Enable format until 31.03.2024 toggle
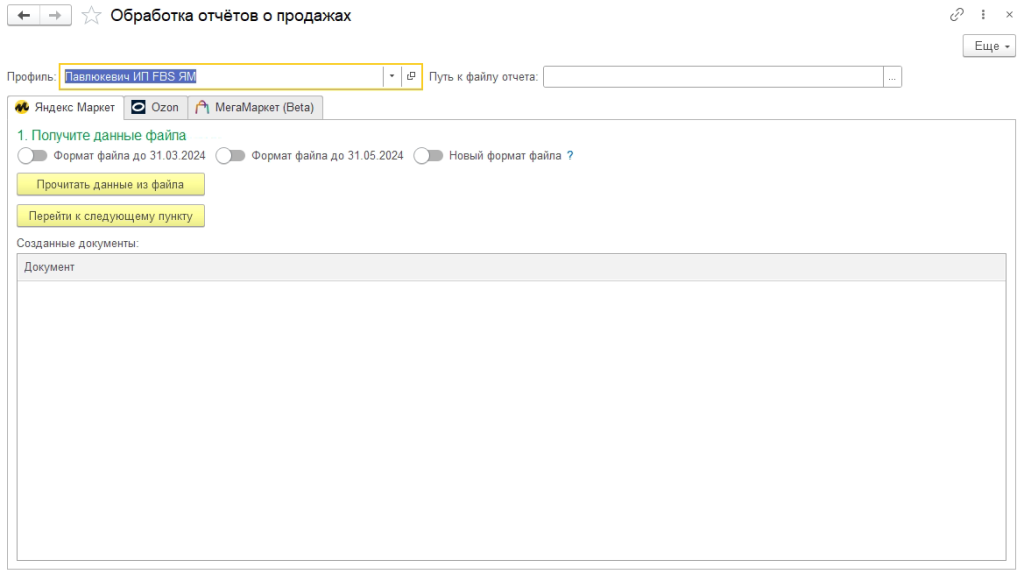This screenshot has width=1024, height=574. (33, 155)
